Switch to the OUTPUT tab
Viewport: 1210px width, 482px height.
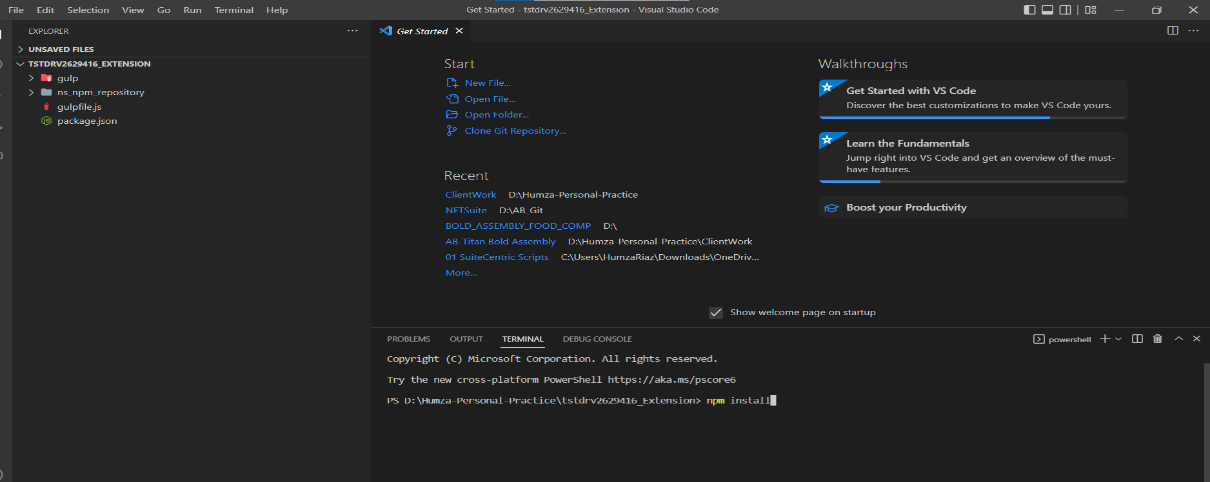click(466, 339)
